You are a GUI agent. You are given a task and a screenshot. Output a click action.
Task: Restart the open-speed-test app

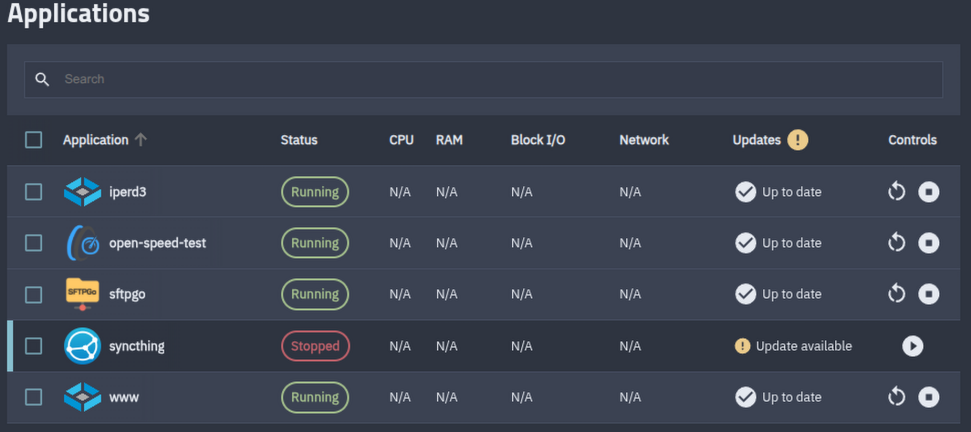click(x=897, y=242)
